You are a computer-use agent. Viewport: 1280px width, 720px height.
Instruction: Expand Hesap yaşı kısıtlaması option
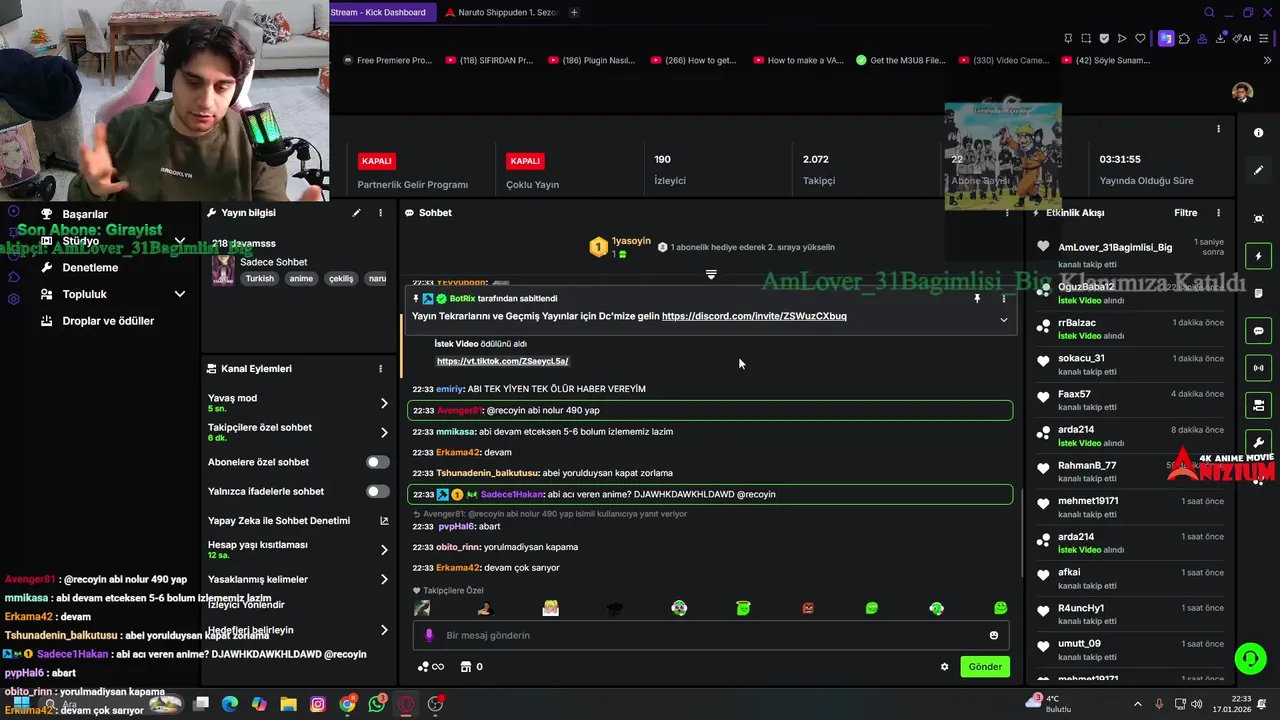(384, 550)
